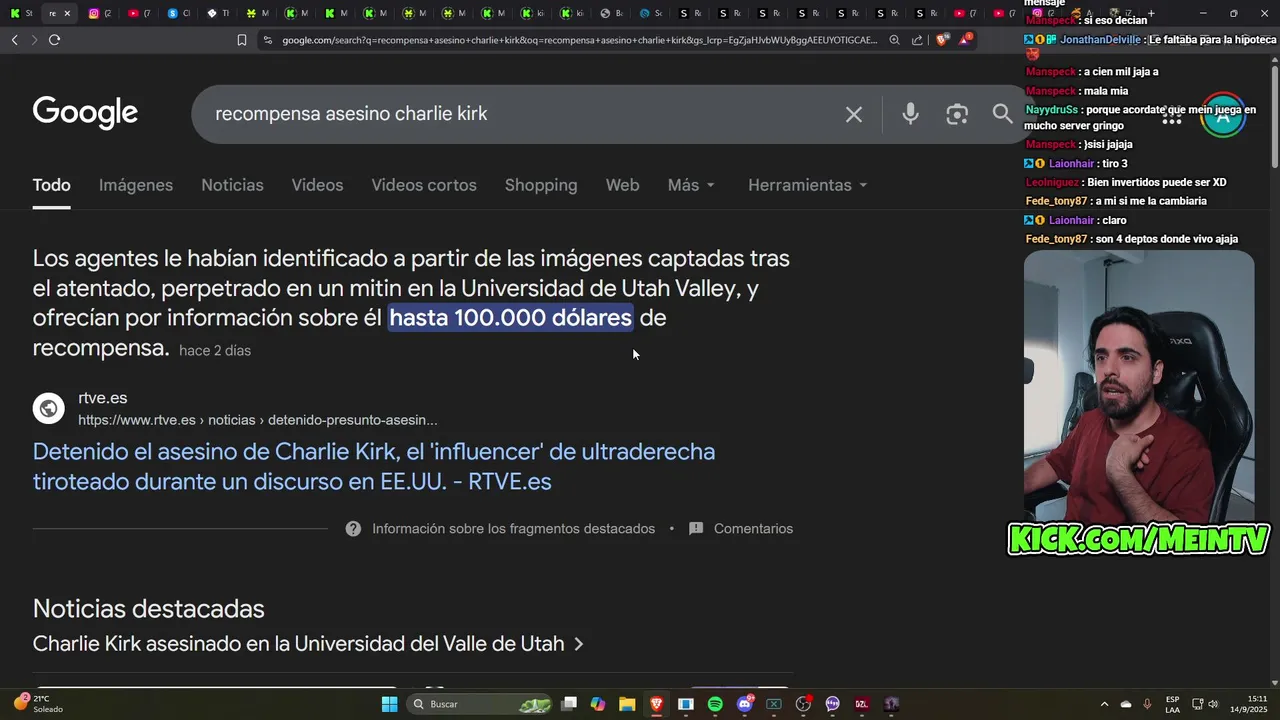1280x720 pixels.
Task: Switch to the Shopping results tab
Action: coord(541,185)
